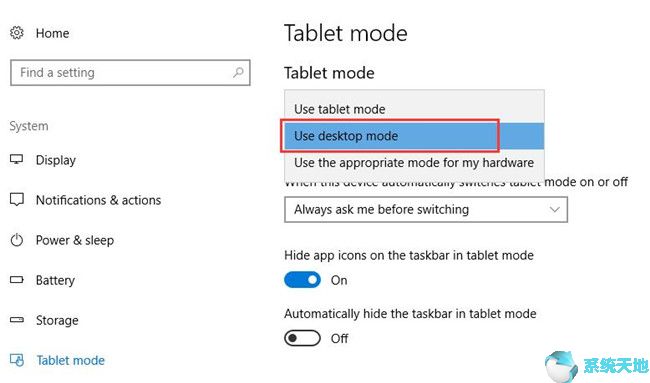
Task: Open the Battery settings page
Action: (55, 280)
